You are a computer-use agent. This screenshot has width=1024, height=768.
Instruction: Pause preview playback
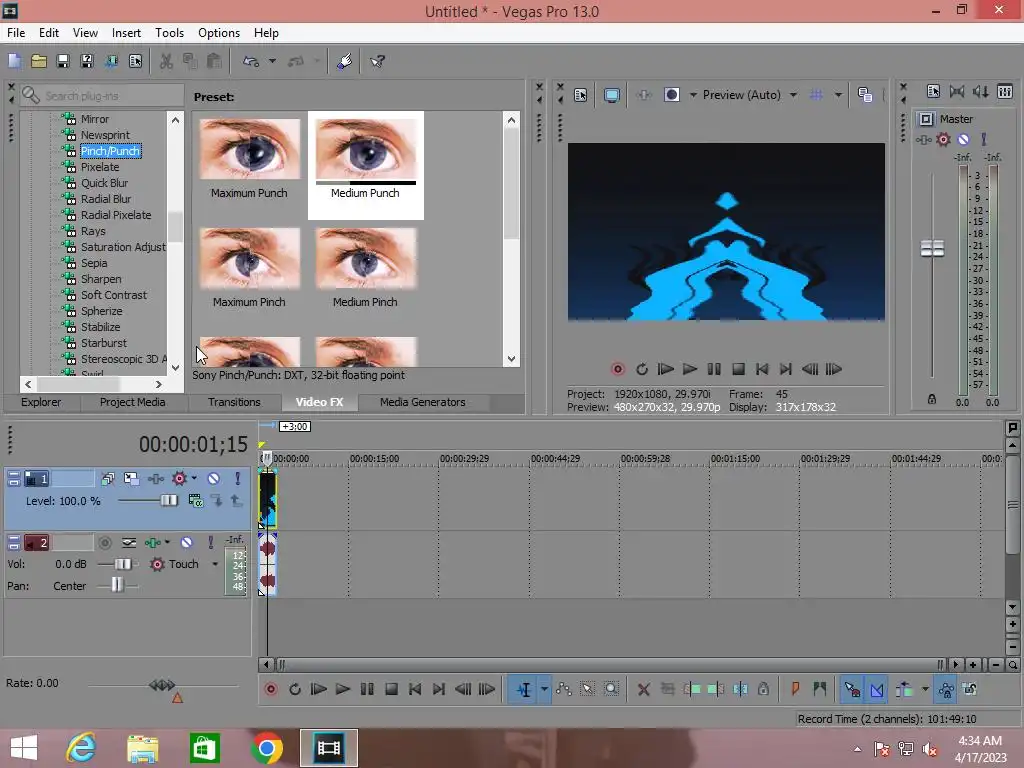(x=714, y=369)
